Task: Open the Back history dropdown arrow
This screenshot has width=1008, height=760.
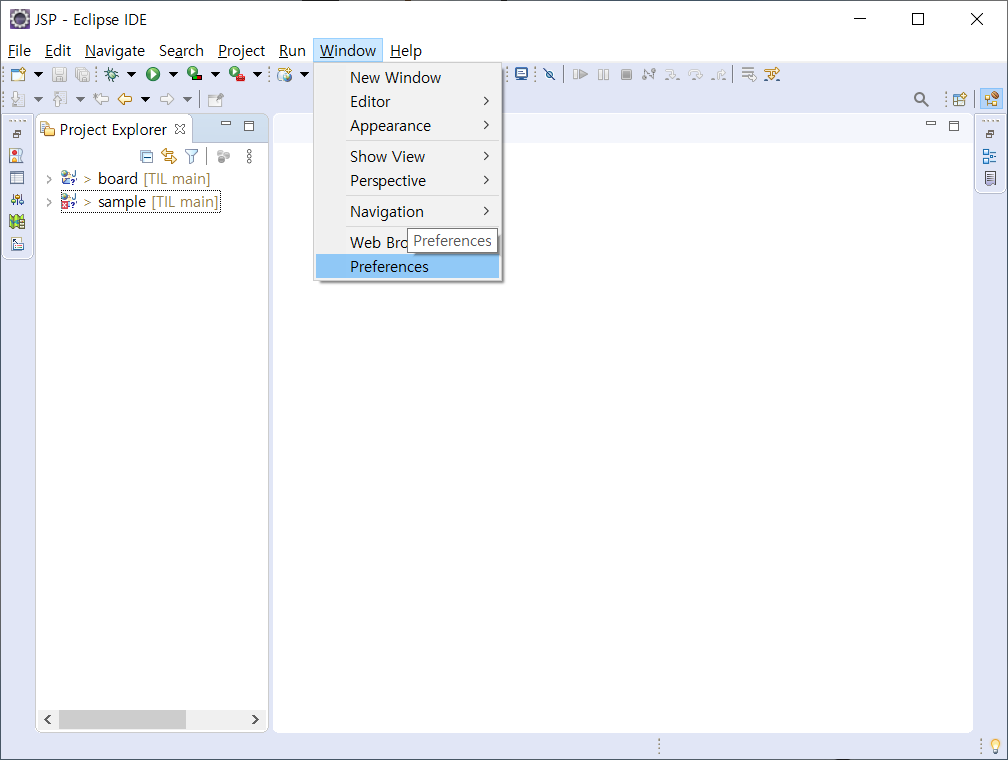Action: (145, 99)
